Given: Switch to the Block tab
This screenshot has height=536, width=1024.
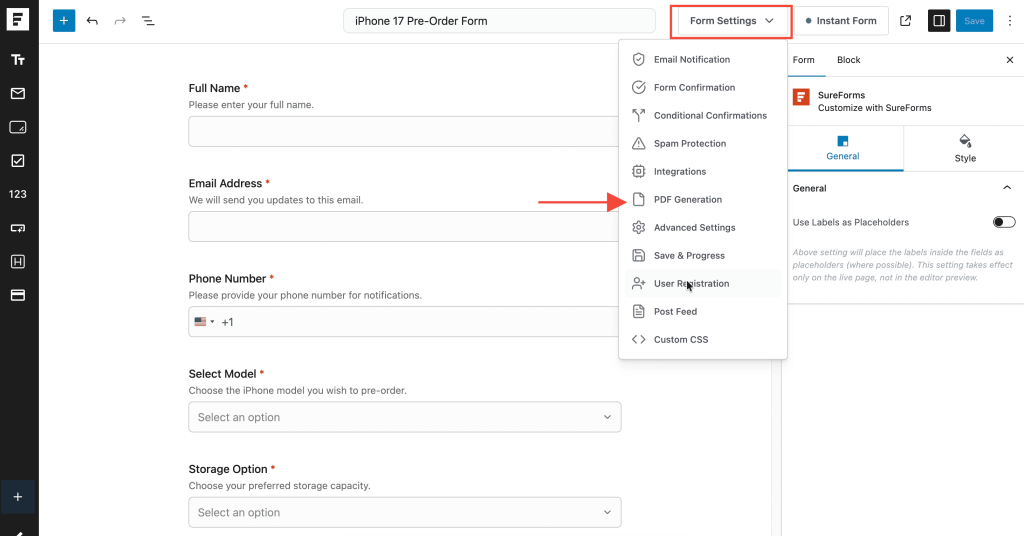Looking at the screenshot, I should 848,60.
